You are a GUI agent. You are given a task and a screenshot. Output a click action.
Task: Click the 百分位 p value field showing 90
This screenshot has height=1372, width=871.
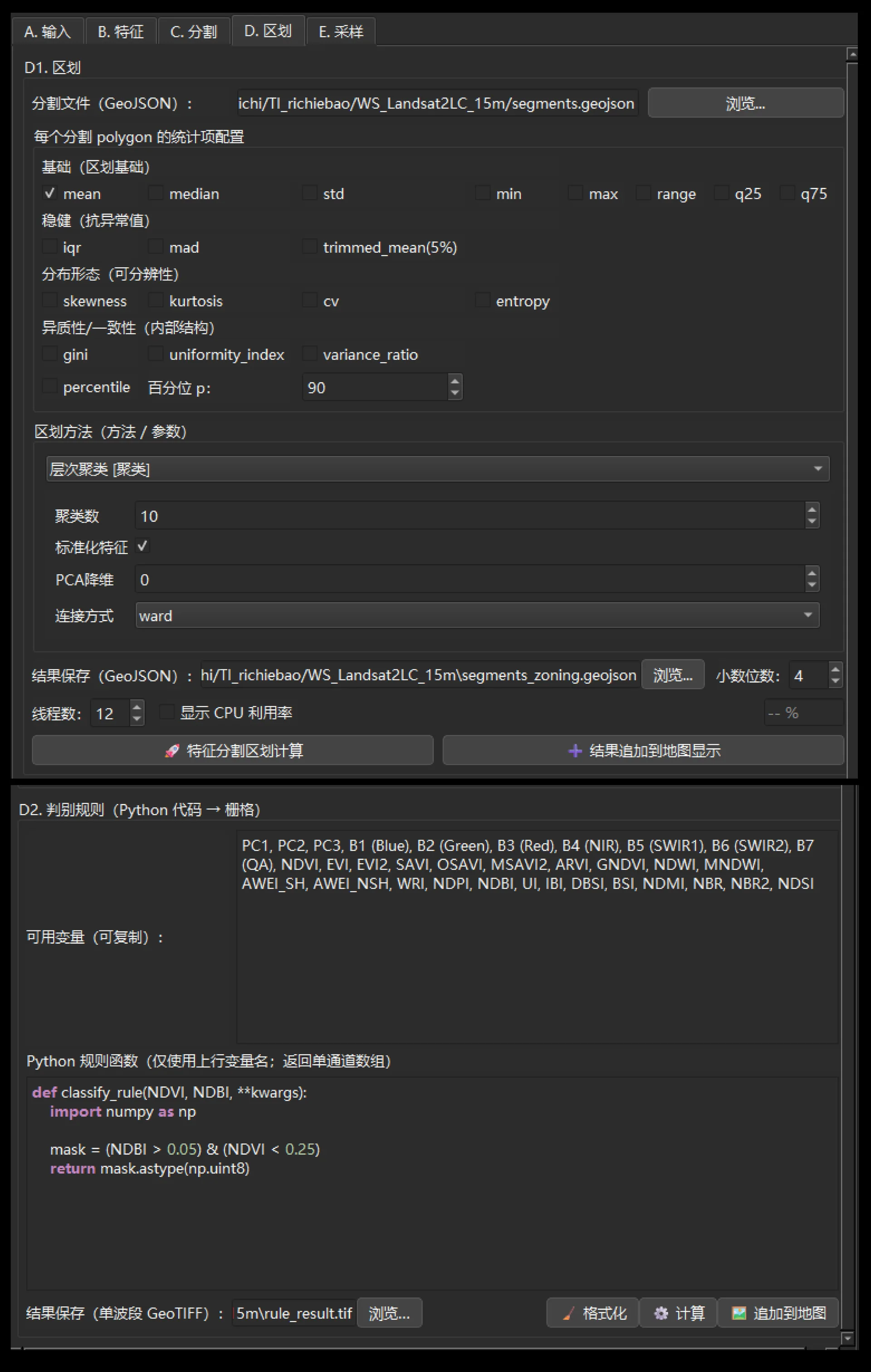tap(376, 388)
